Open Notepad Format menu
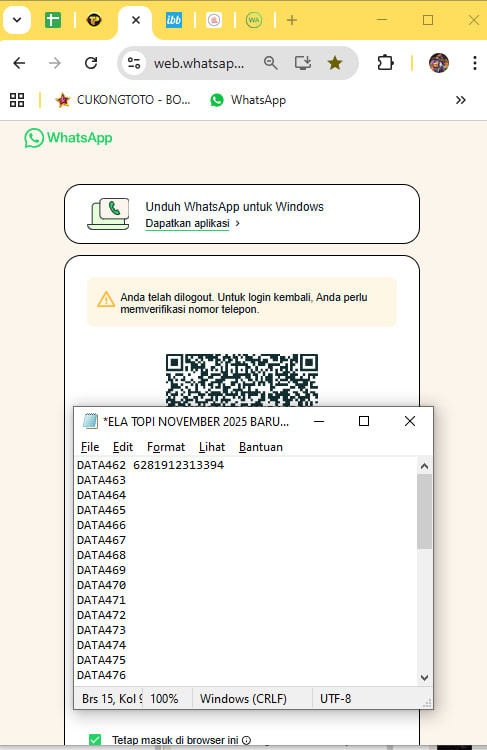 click(166, 447)
